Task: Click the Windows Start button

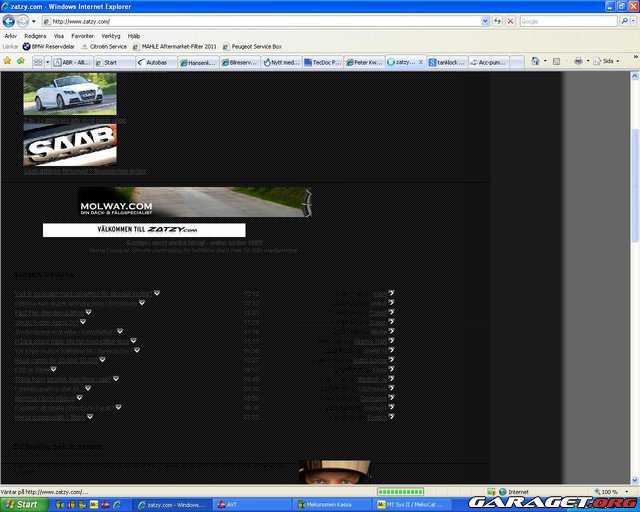Action: tap(21, 505)
